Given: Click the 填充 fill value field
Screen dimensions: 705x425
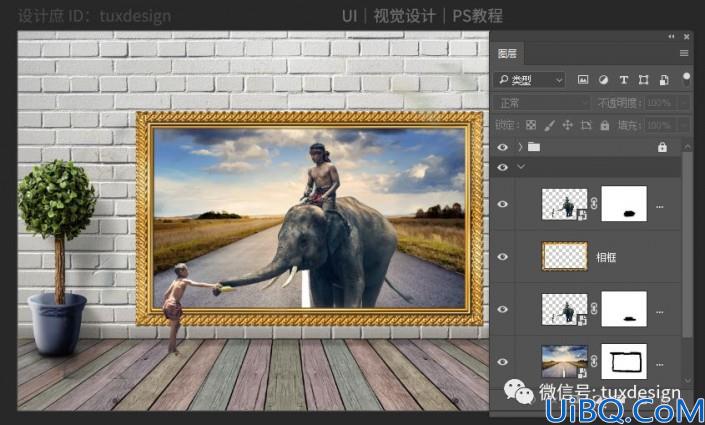Looking at the screenshot, I should coord(661,125).
